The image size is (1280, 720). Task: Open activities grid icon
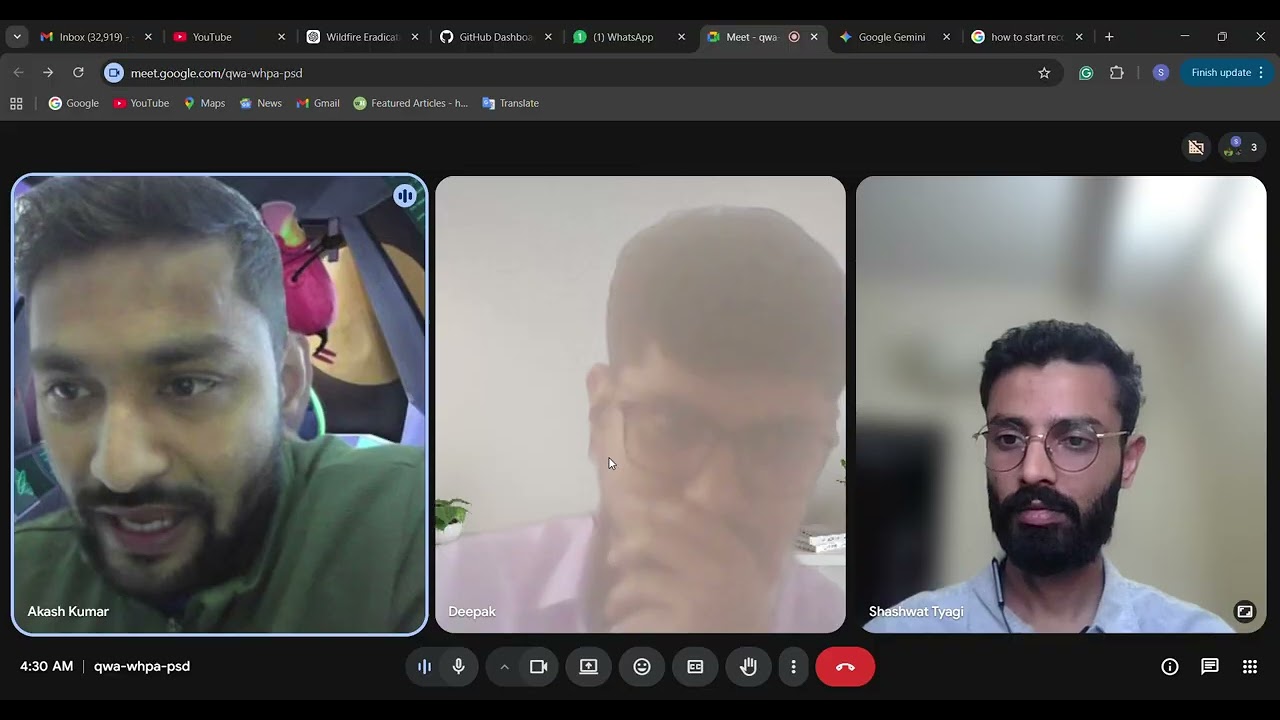(1250, 667)
